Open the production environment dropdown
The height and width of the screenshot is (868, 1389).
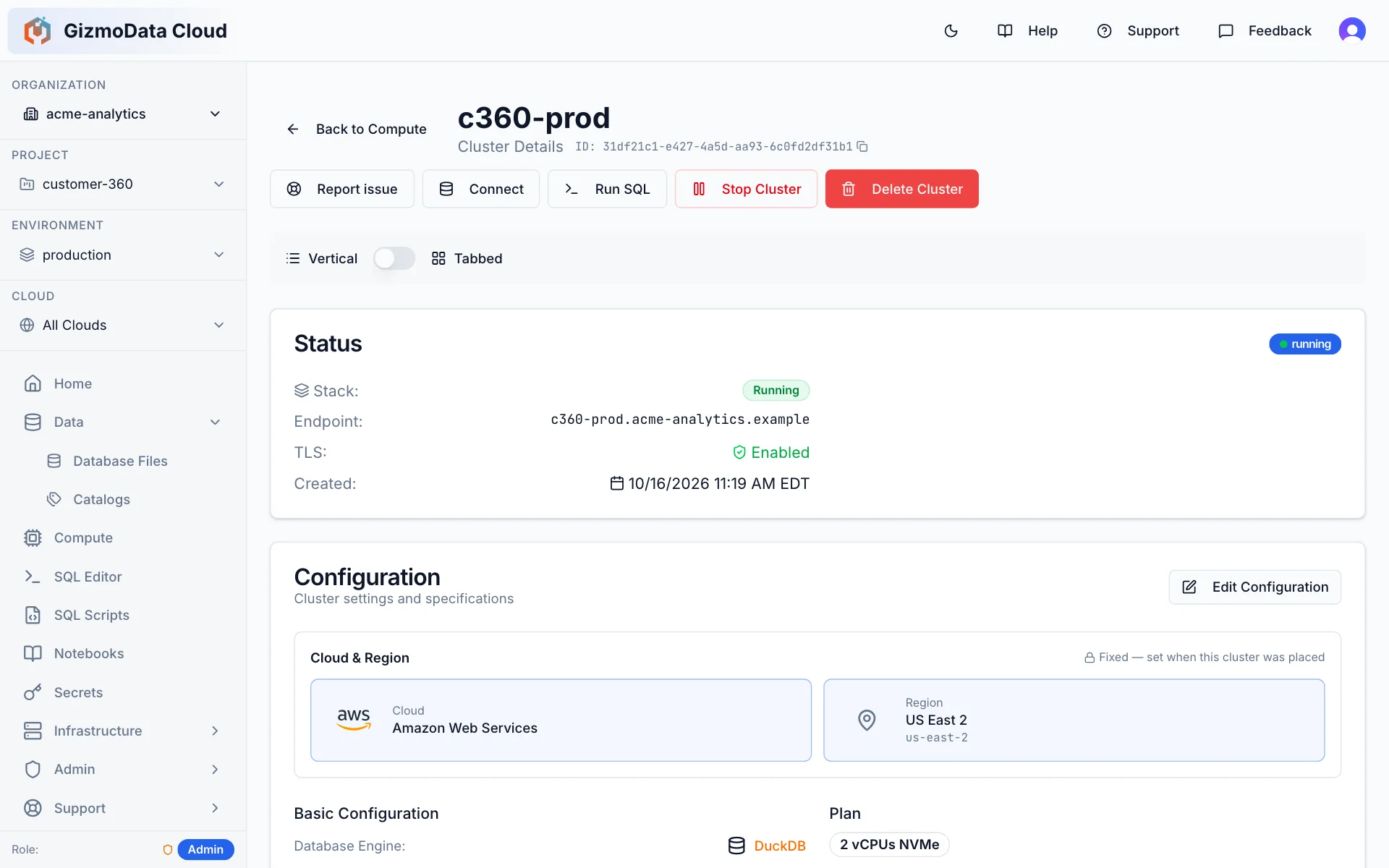pos(123,255)
